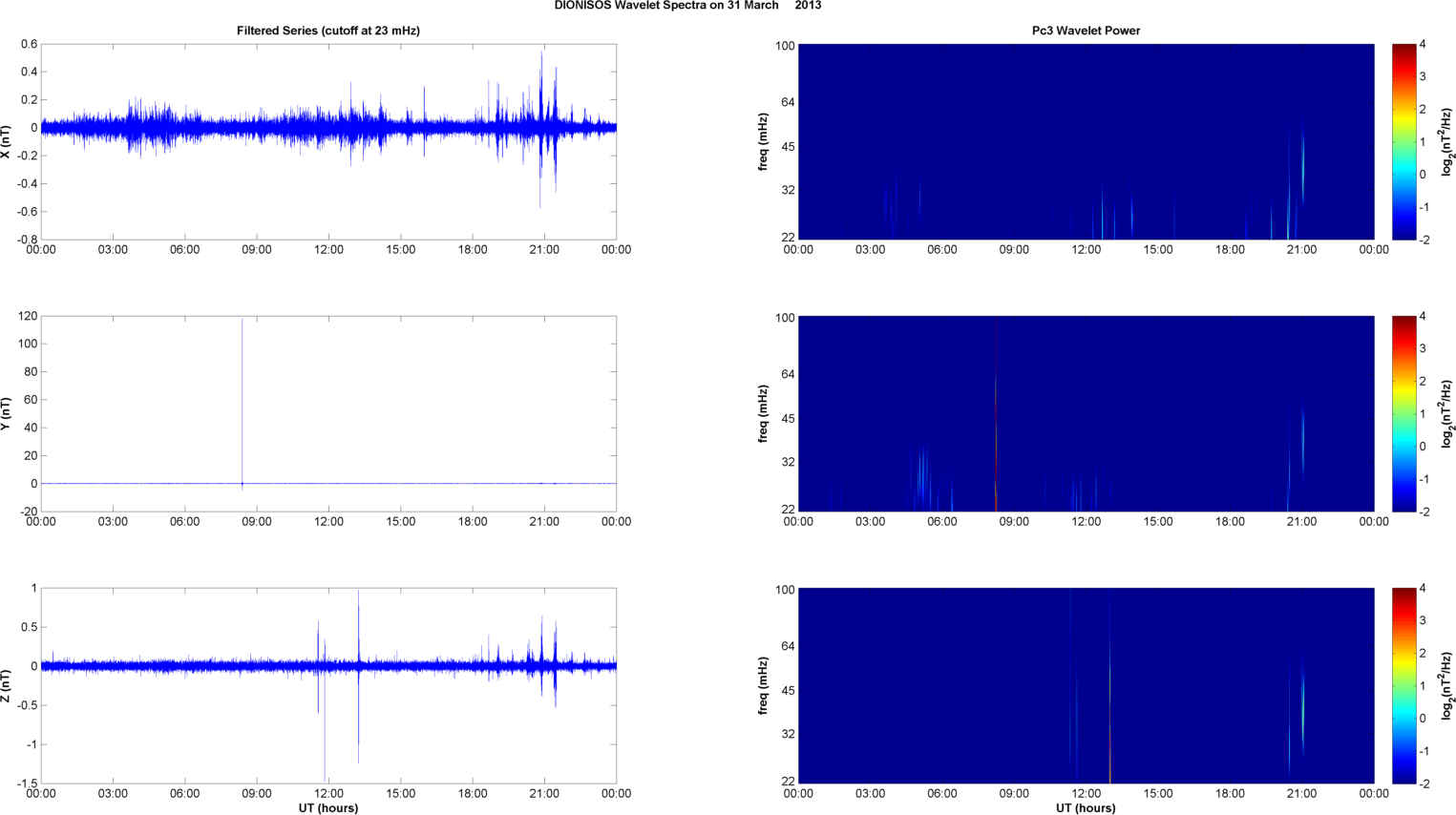Click the '06:00' tick under the top wavelet panel
The image size is (1456, 815).
[942, 250]
